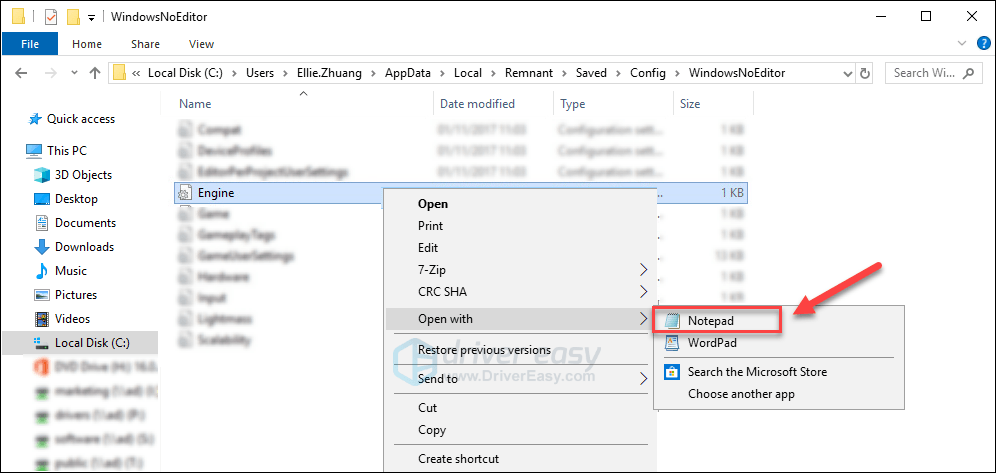Image resolution: width=996 pixels, height=473 pixels.
Task: Choose Search the Microsoft Store
Action: pyautogui.click(x=757, y=371)
